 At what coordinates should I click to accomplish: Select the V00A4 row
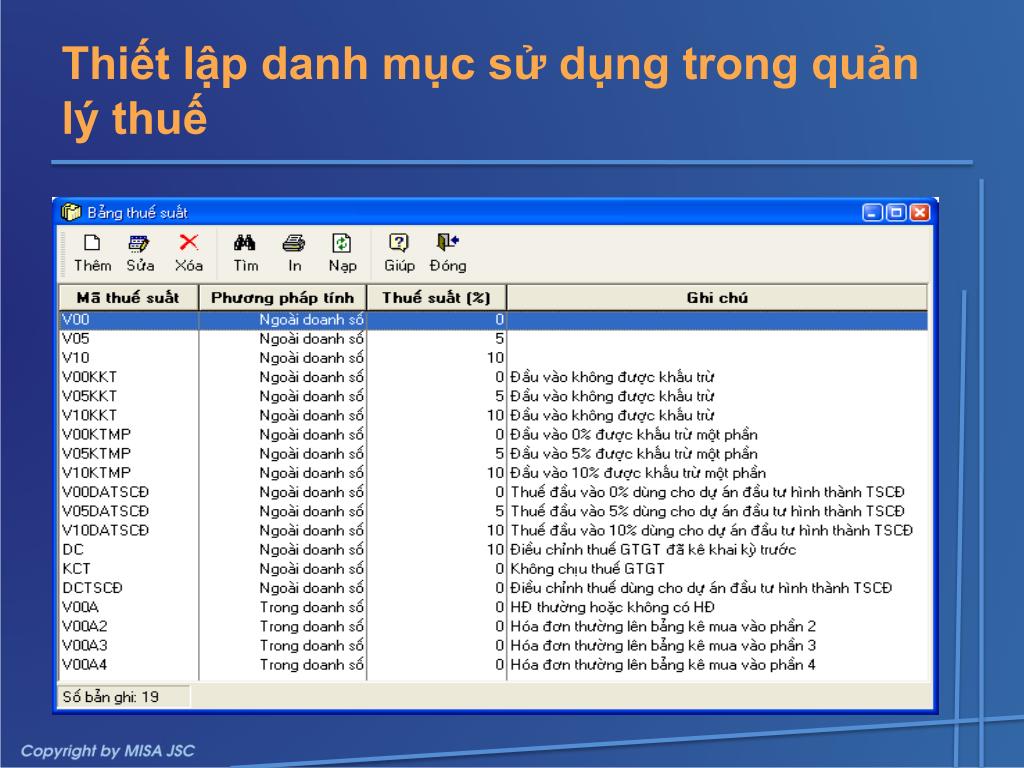tap(493, 664)
